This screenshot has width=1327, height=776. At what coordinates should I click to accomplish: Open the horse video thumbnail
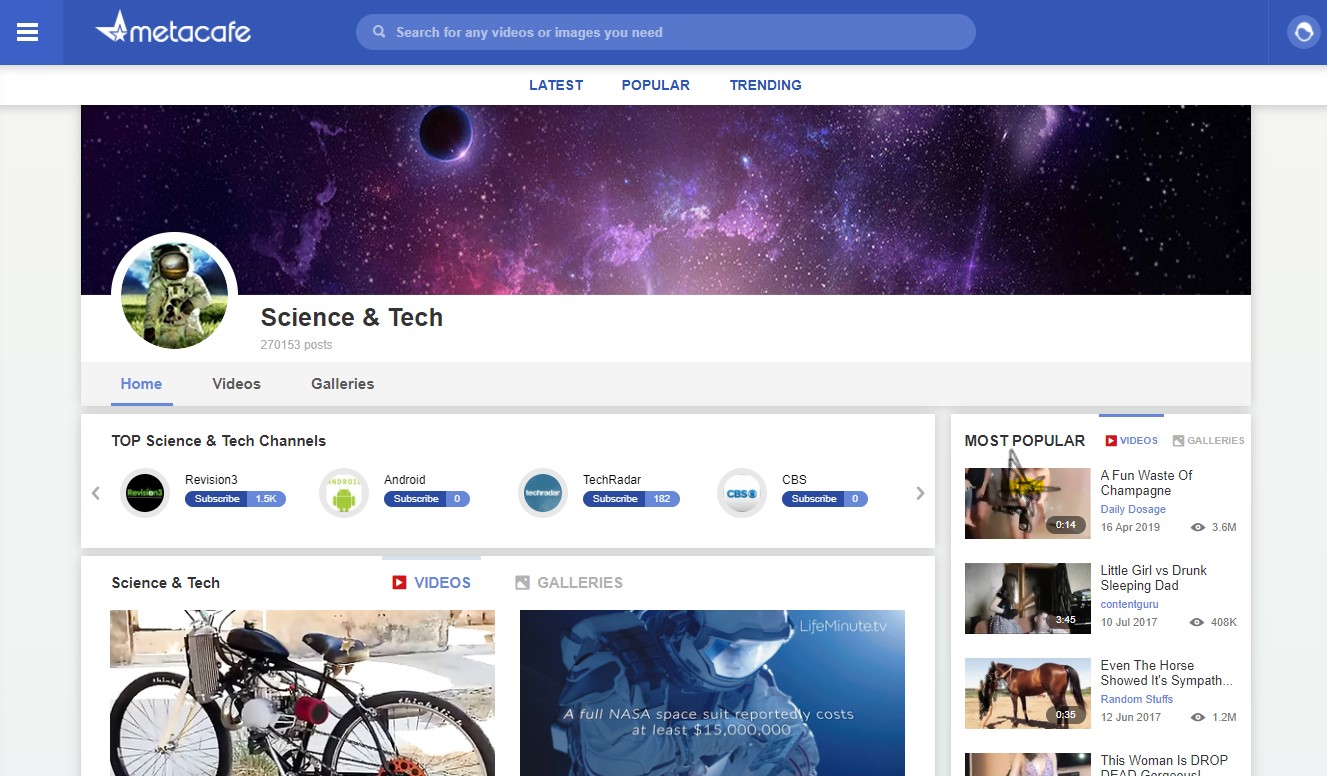[x=1028, y=694]
